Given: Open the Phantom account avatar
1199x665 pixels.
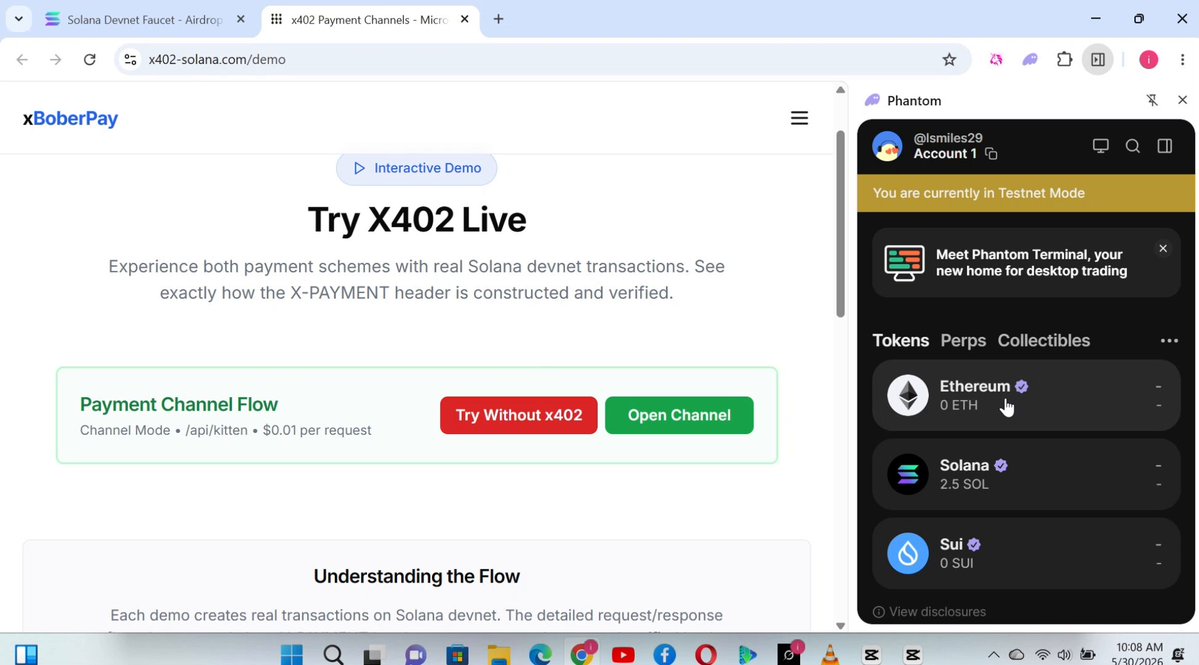Looking at the screenshot, I should pos(887,146).
